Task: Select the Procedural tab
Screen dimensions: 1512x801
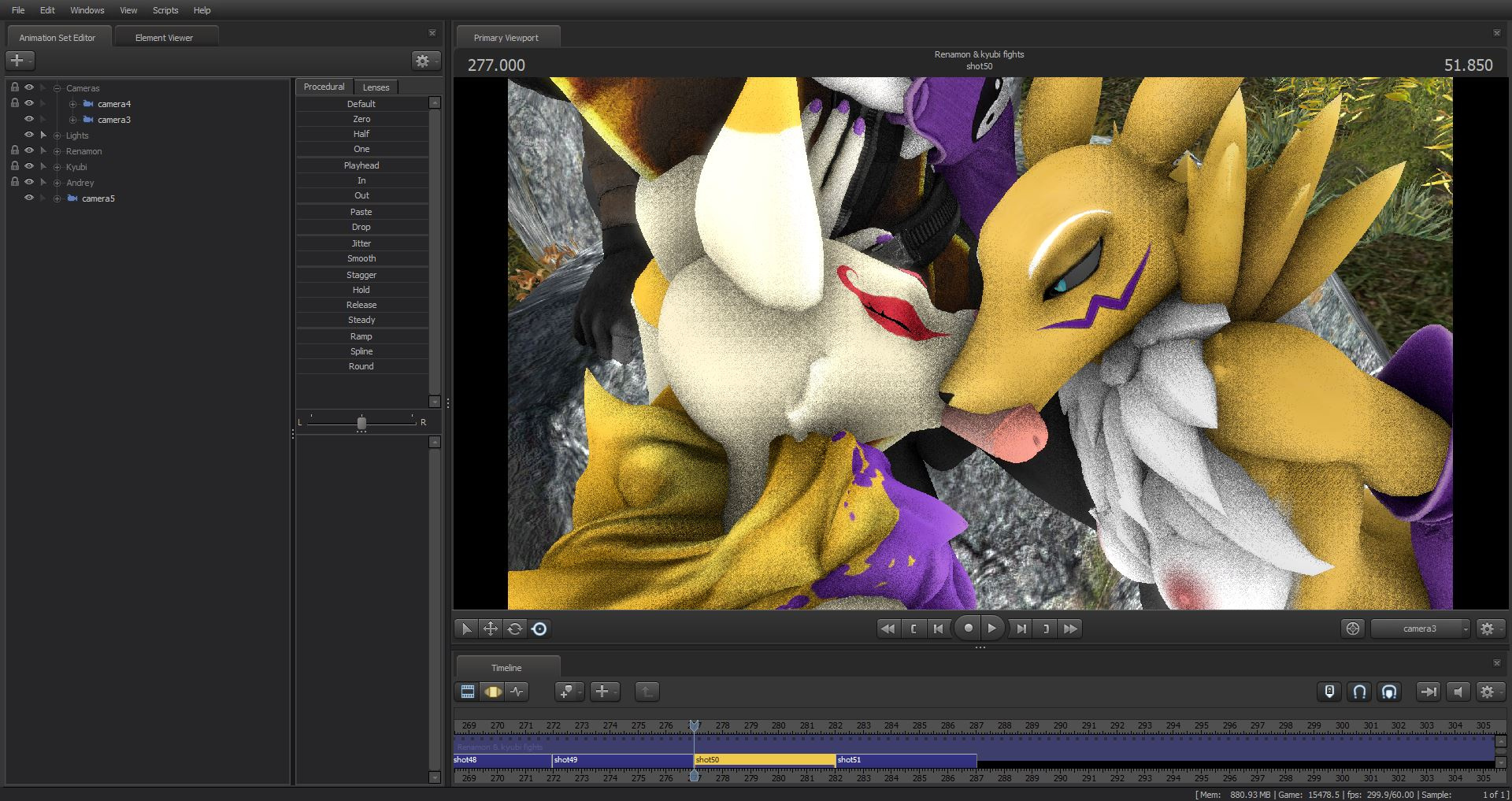Action: tap(324, 87)
